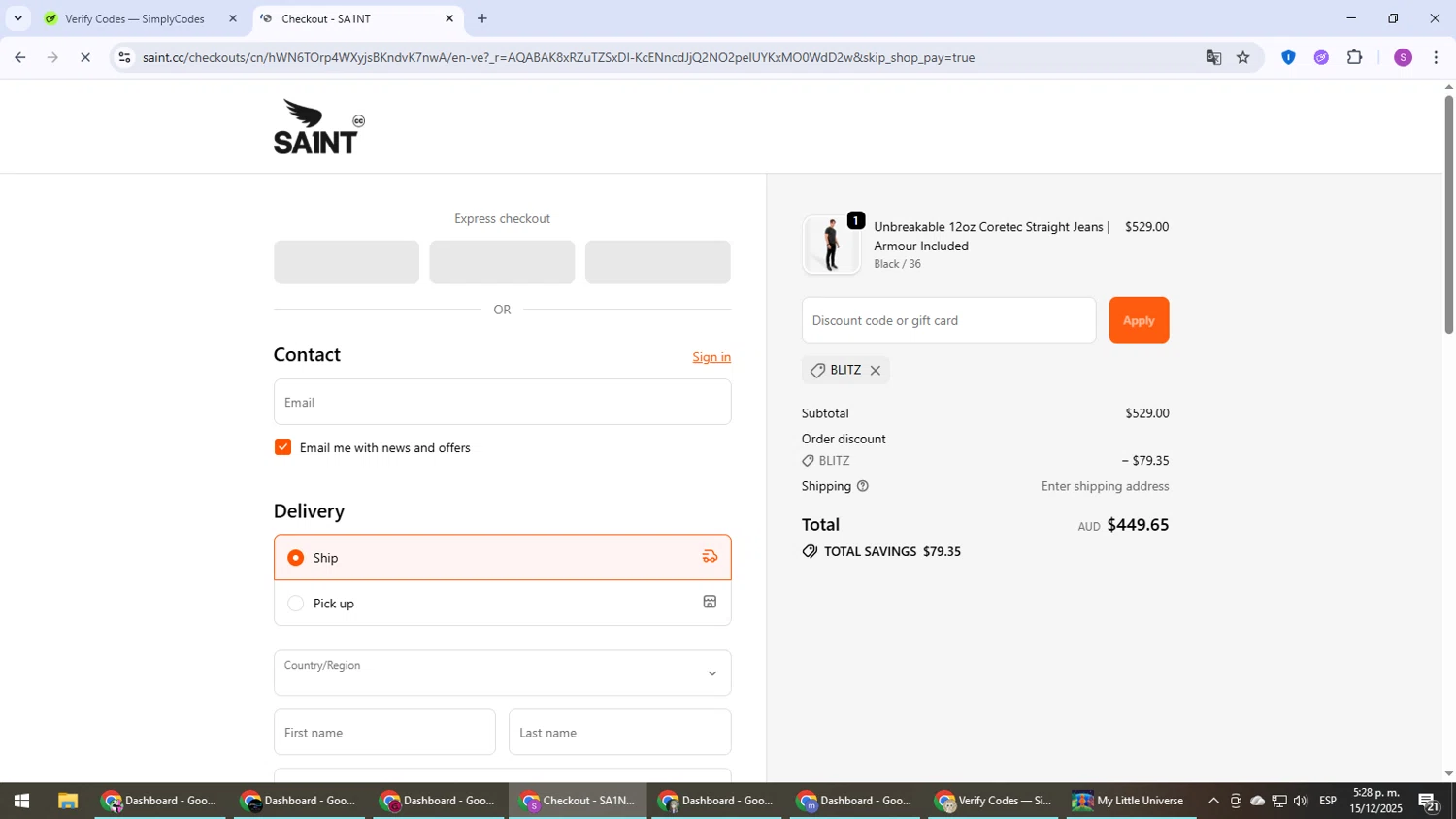Click the jeans product thumbnail
This screenshot has width=1456, height=819.
pos(831,245)
